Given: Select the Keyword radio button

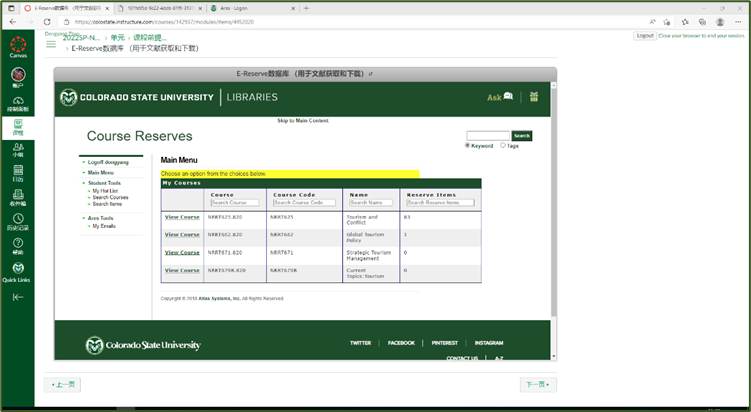Looking at the screenshot, I should click(468, 145).
